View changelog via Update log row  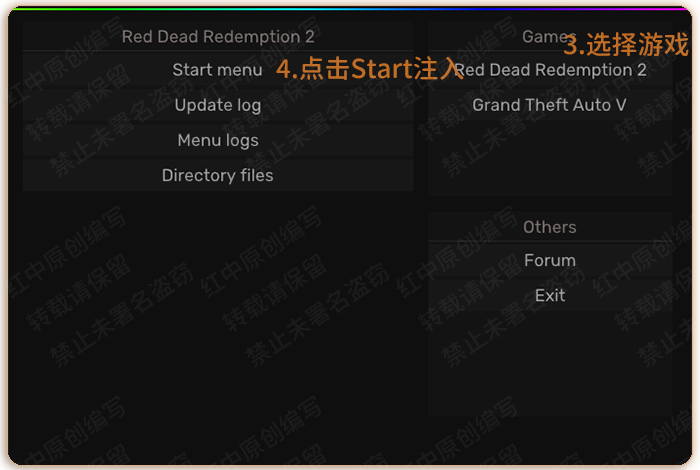(x=217, y=105)
